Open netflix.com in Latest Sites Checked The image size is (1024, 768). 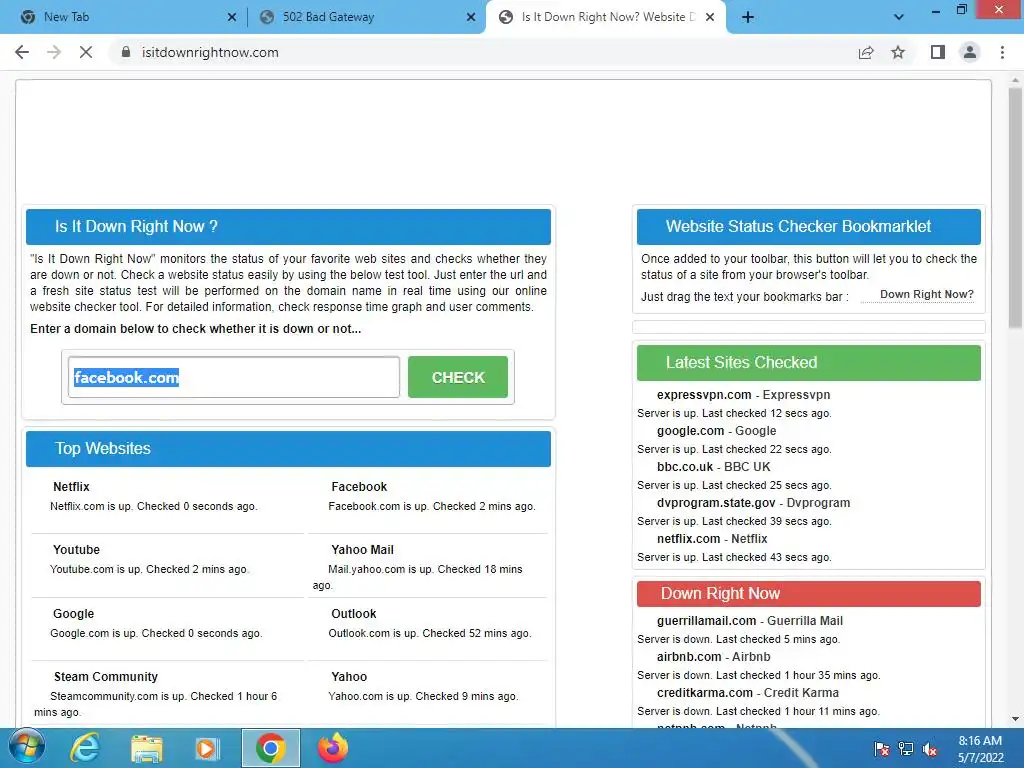pos(688,539)
